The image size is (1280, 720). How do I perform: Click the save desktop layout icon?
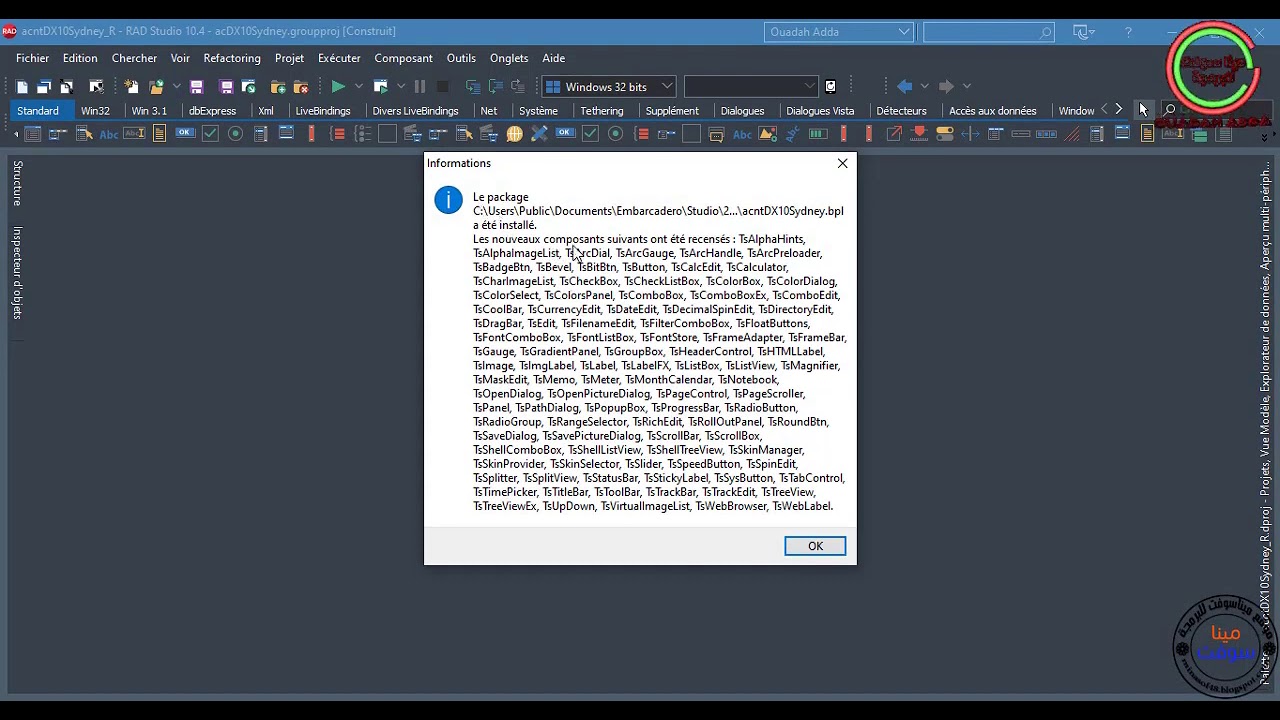[1084, 32]
